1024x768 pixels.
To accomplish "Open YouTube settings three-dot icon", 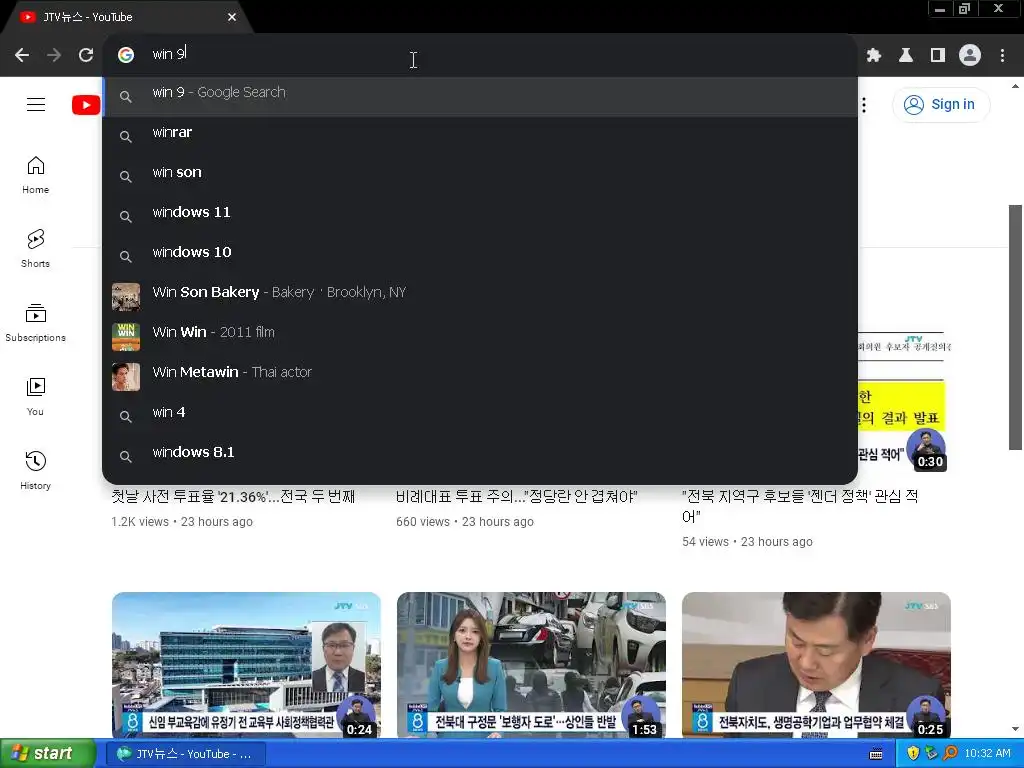I will 864,104.
